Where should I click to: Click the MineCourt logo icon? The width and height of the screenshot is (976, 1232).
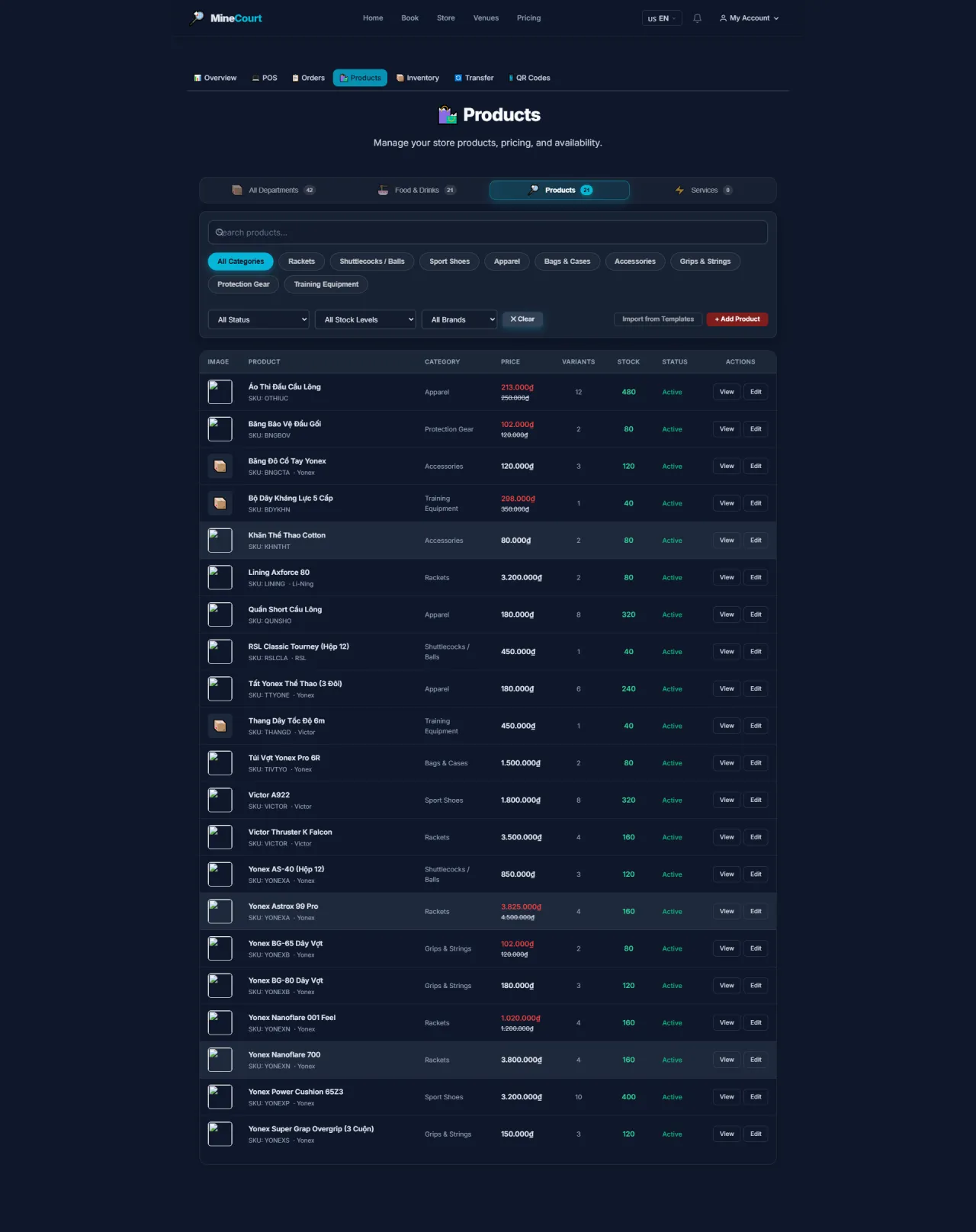(x=197, y=18)
